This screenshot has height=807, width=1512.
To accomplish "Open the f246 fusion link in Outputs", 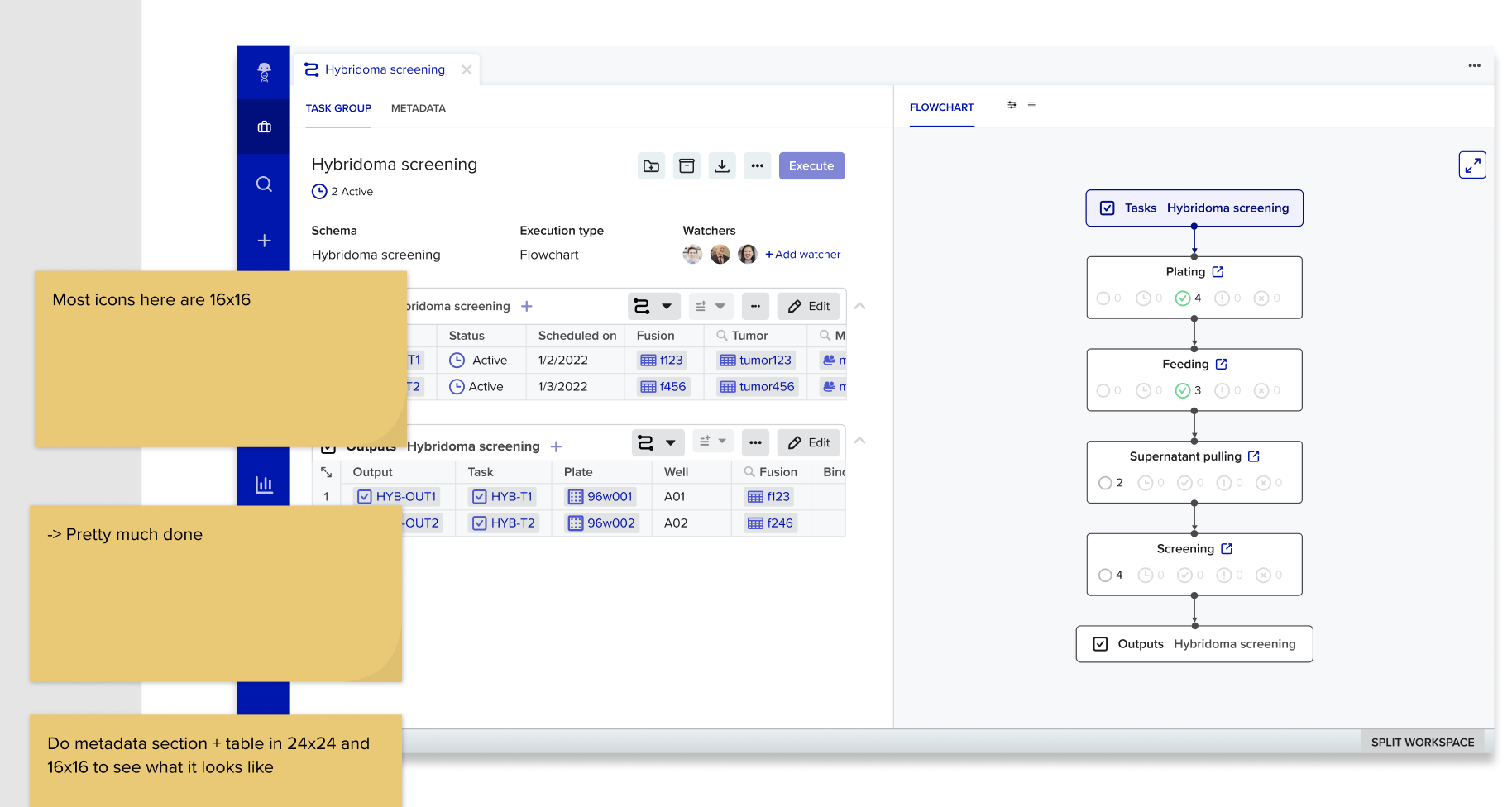I will (770, 523).
